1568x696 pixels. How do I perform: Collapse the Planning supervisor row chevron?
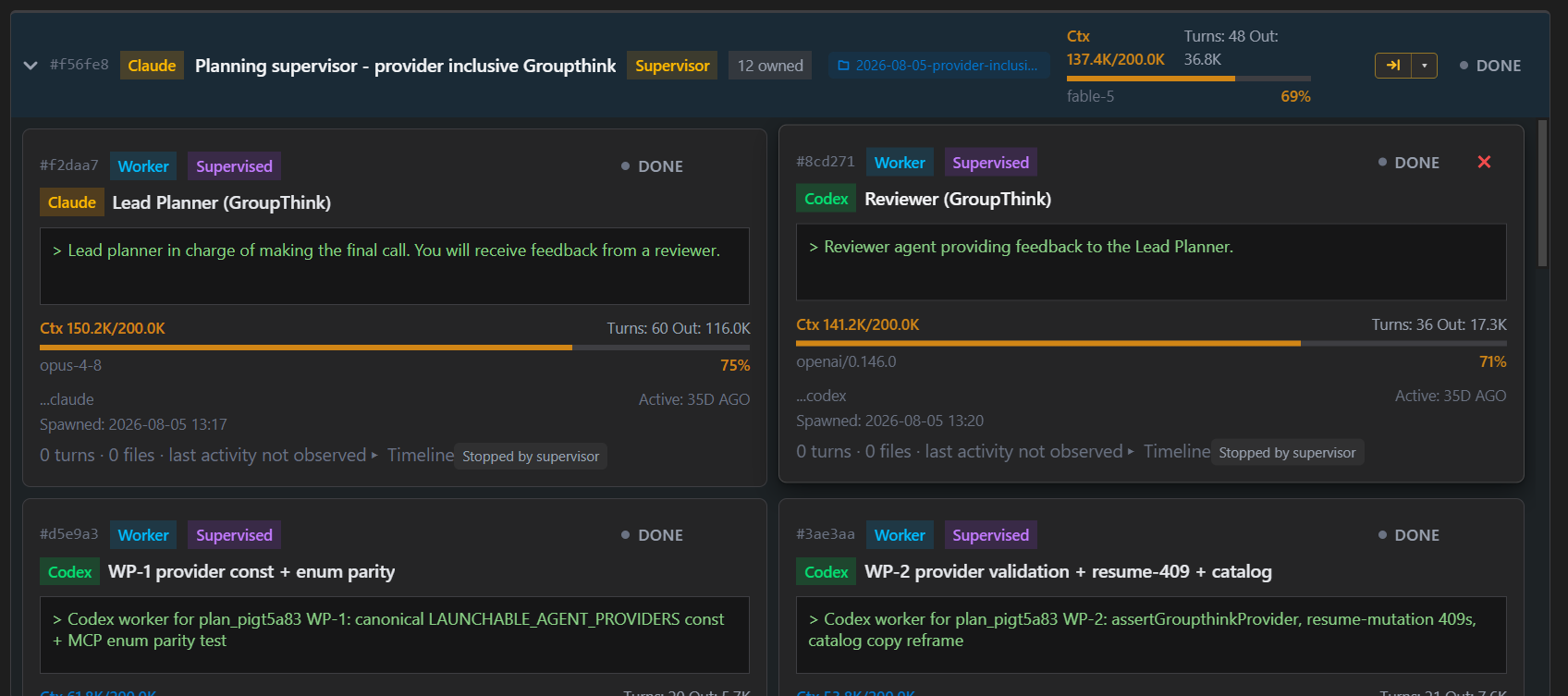[31, 66]
